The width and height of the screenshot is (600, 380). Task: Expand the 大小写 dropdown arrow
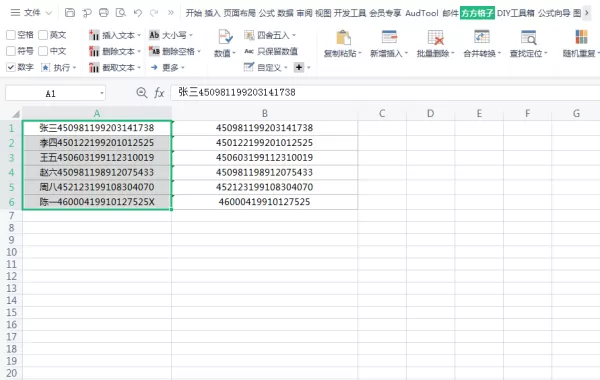click(x=191, y=35)
